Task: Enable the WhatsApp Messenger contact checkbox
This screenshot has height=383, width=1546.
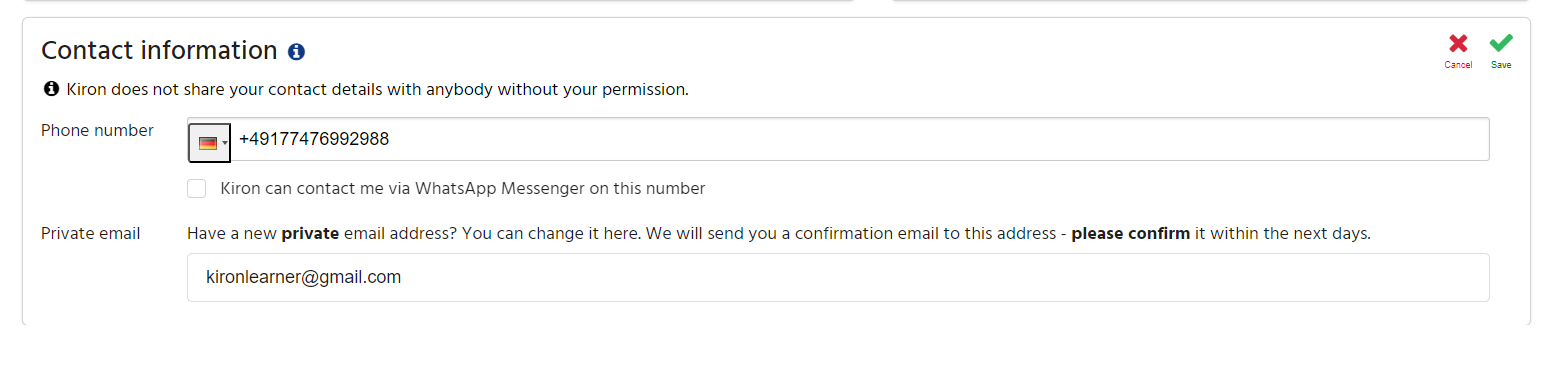Action: (197, 188)
